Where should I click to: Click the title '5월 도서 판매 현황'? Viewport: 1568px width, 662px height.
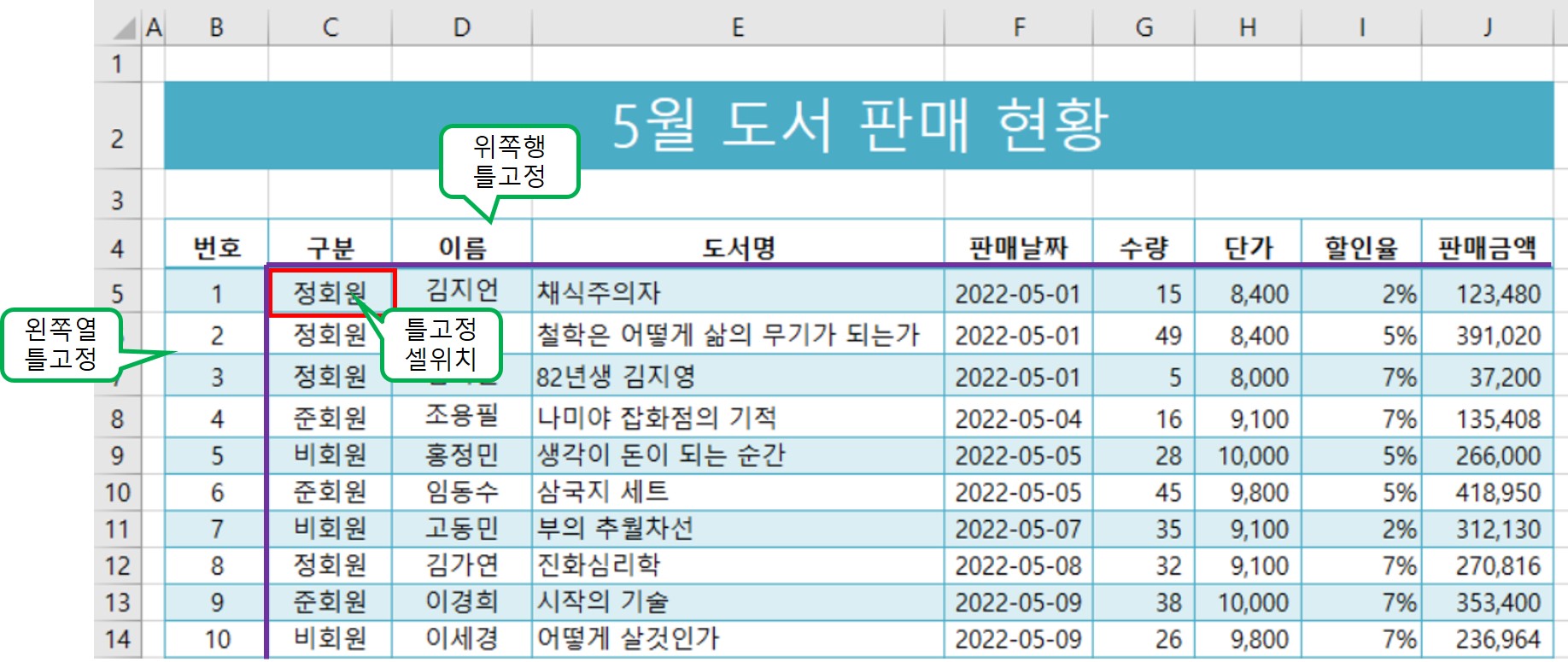coord(859,126)
